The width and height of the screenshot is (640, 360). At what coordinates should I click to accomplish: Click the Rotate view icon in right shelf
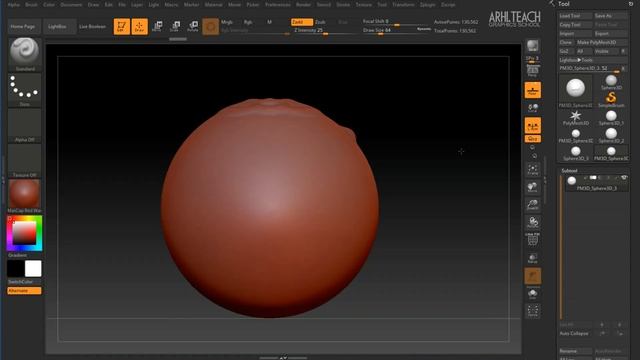[x=533, y=223]
